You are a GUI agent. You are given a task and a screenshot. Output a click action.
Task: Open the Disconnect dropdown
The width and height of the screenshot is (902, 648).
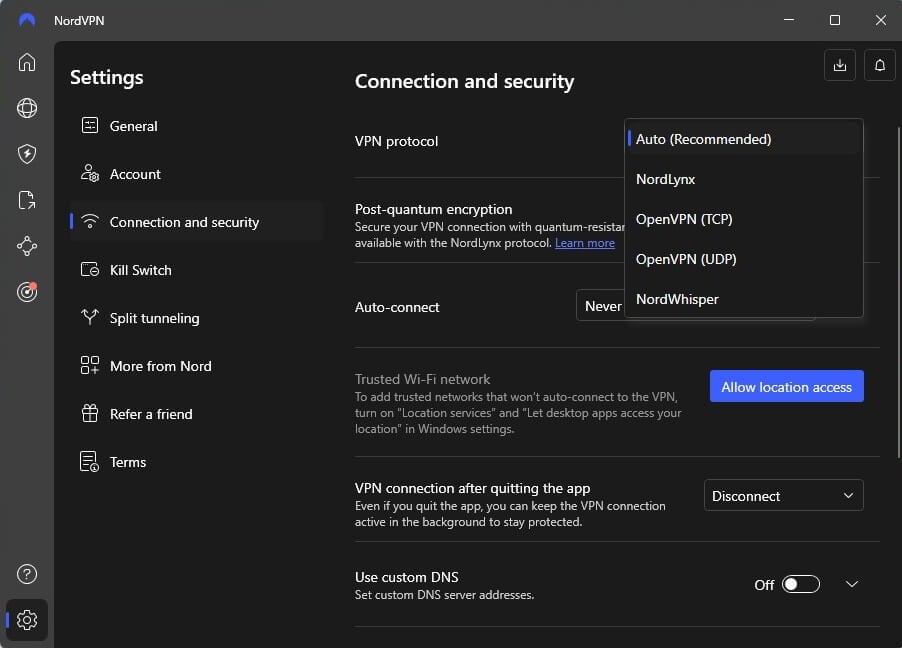tap(783, 495)
